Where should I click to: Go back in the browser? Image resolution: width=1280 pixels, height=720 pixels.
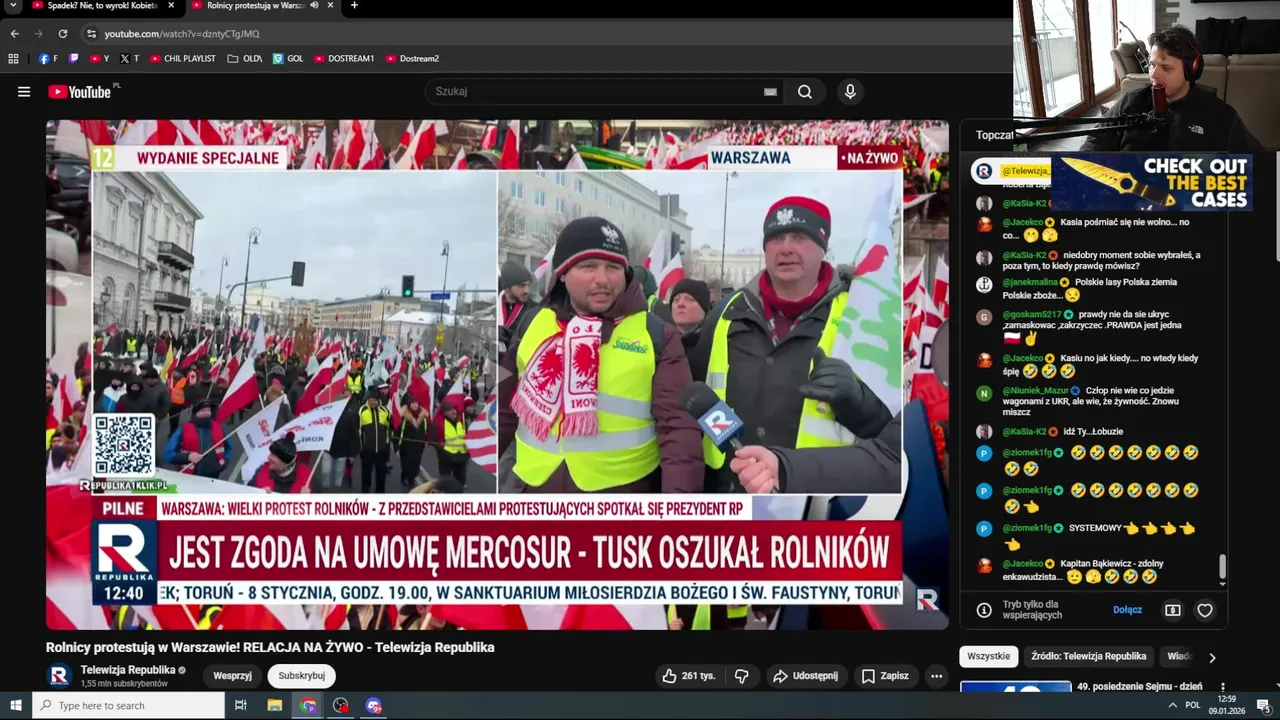pos(14,34)
